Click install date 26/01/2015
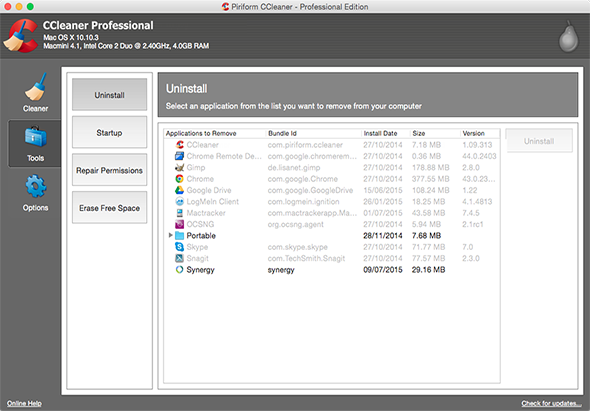This screenshot has width=590, height=411. pos(383,201)
